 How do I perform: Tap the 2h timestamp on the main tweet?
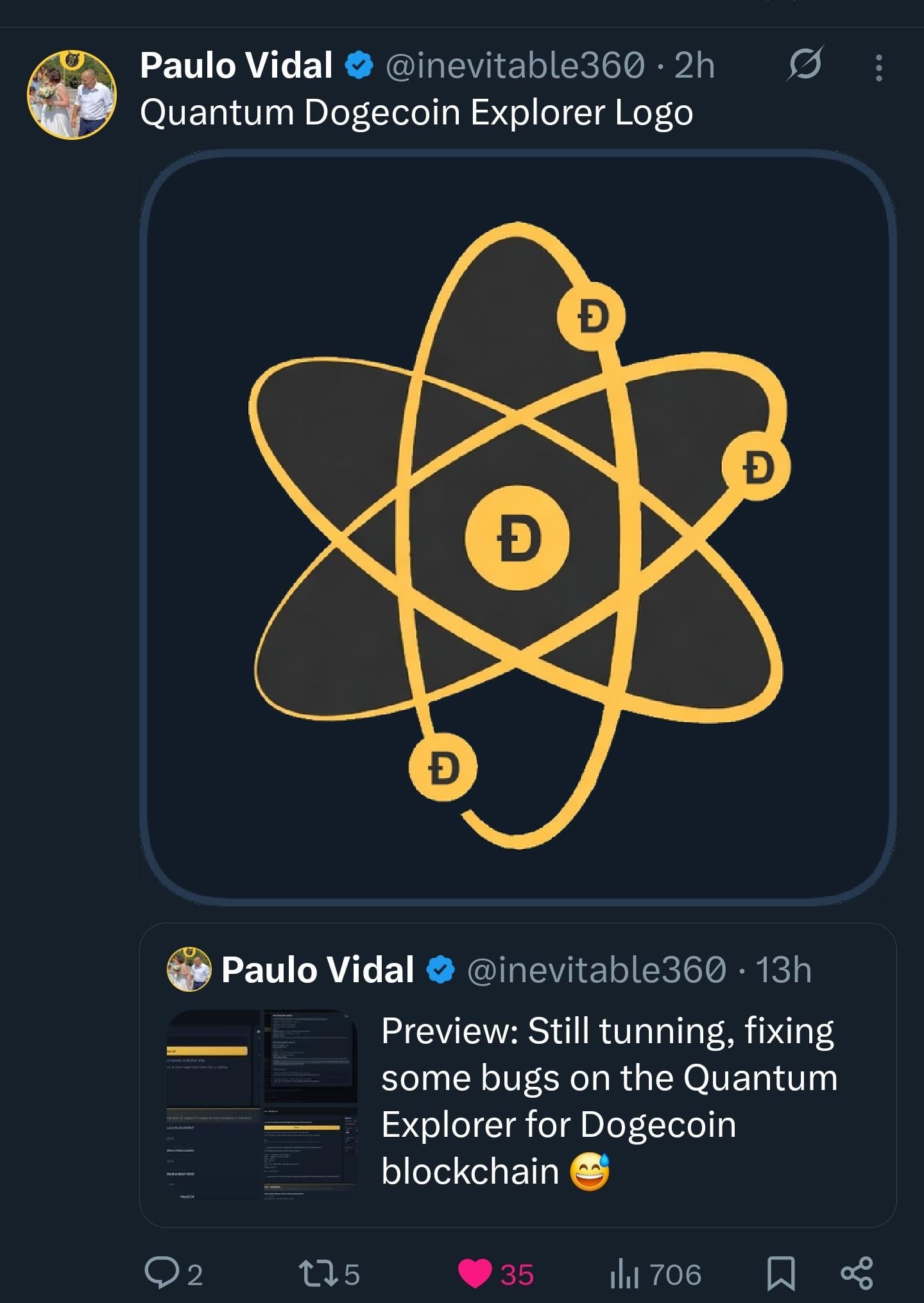pyautogui.click(x=694, y=65)
